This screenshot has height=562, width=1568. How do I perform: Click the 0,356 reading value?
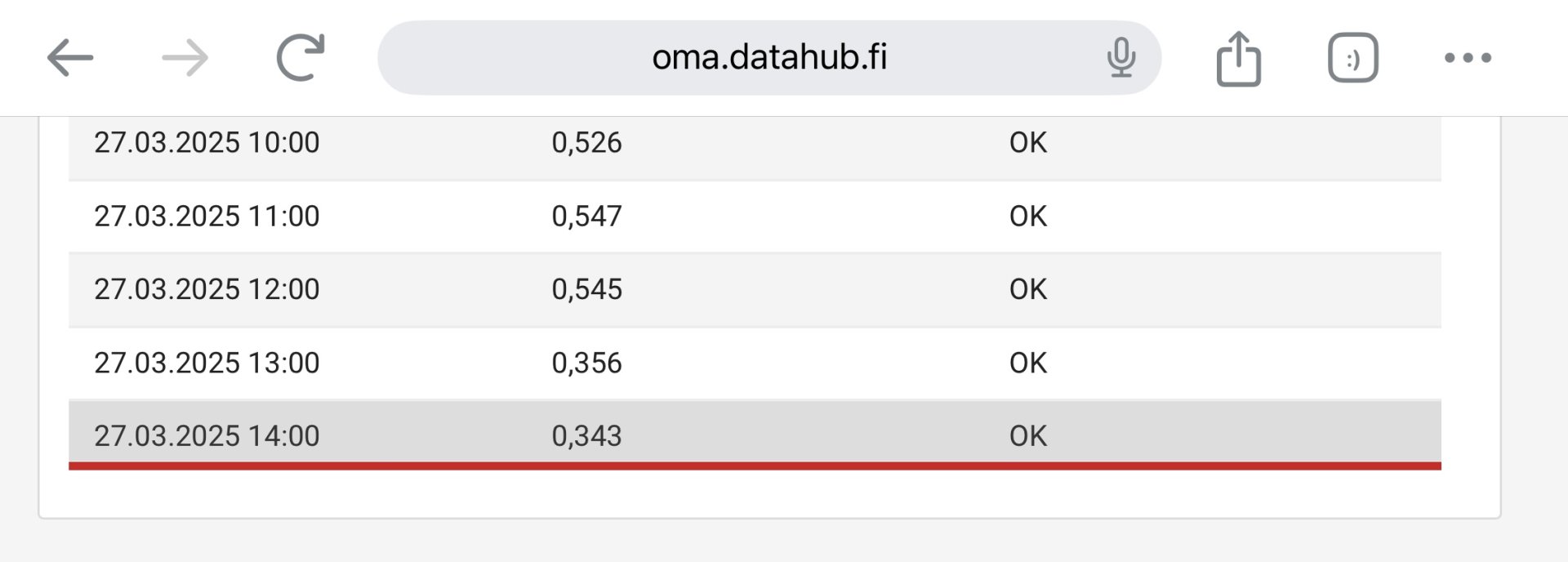pos(586,363)
